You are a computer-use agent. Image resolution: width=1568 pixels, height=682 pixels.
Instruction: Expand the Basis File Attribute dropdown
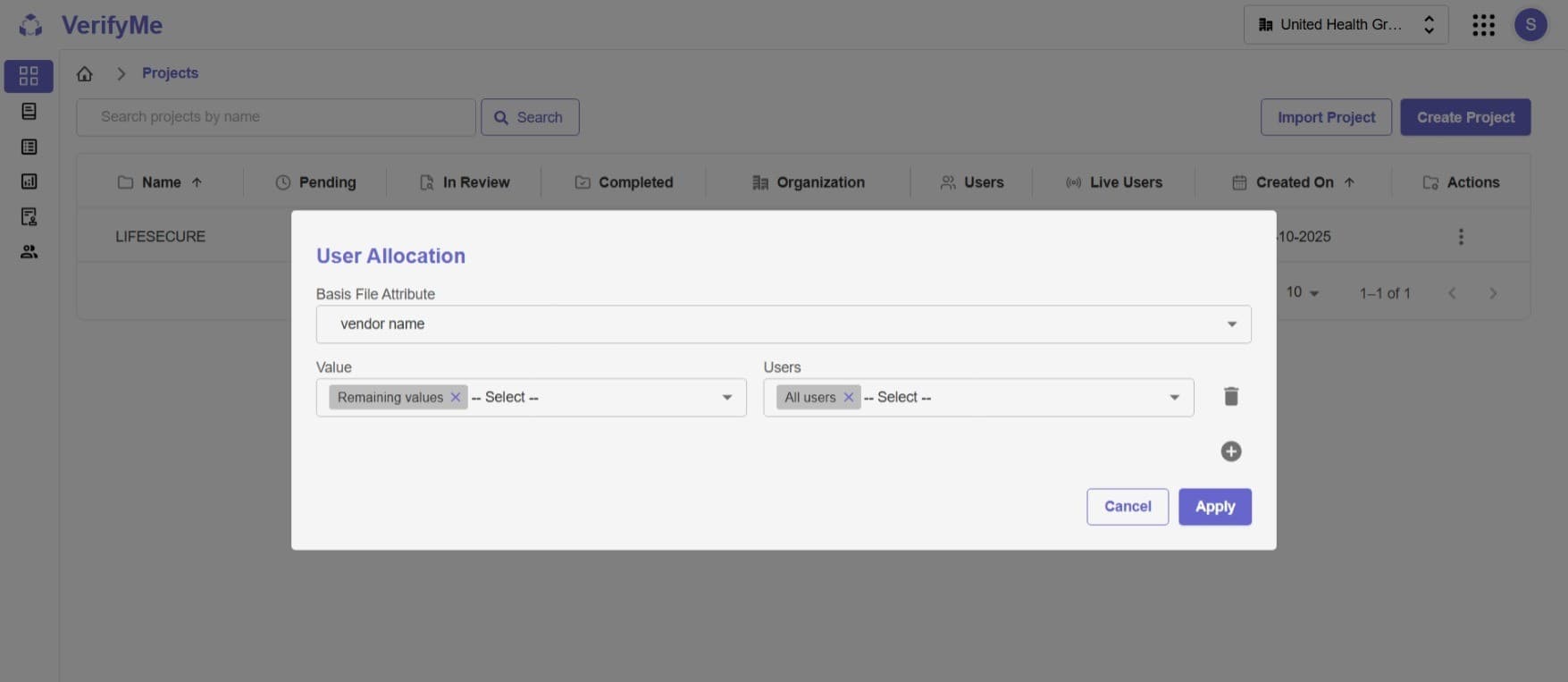(1231, 324)
